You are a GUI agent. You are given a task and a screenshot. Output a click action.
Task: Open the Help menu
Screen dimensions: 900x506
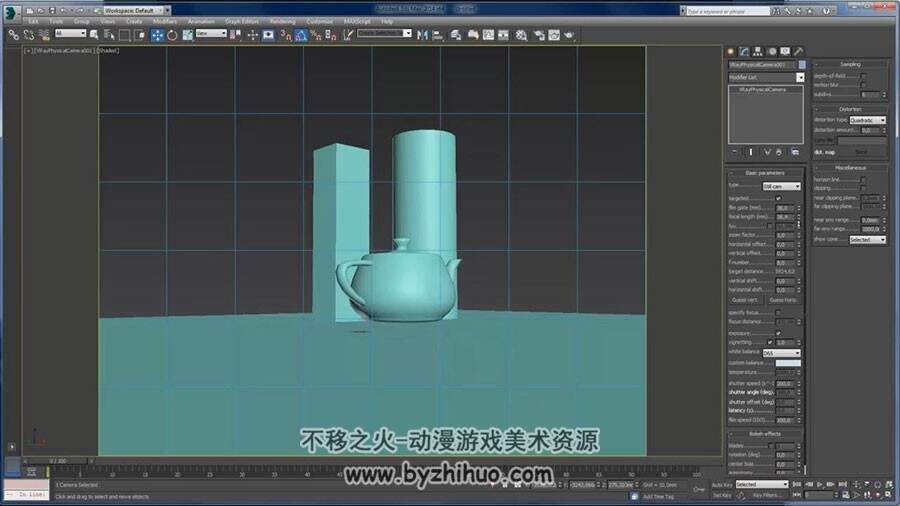[x=387, y=22]
